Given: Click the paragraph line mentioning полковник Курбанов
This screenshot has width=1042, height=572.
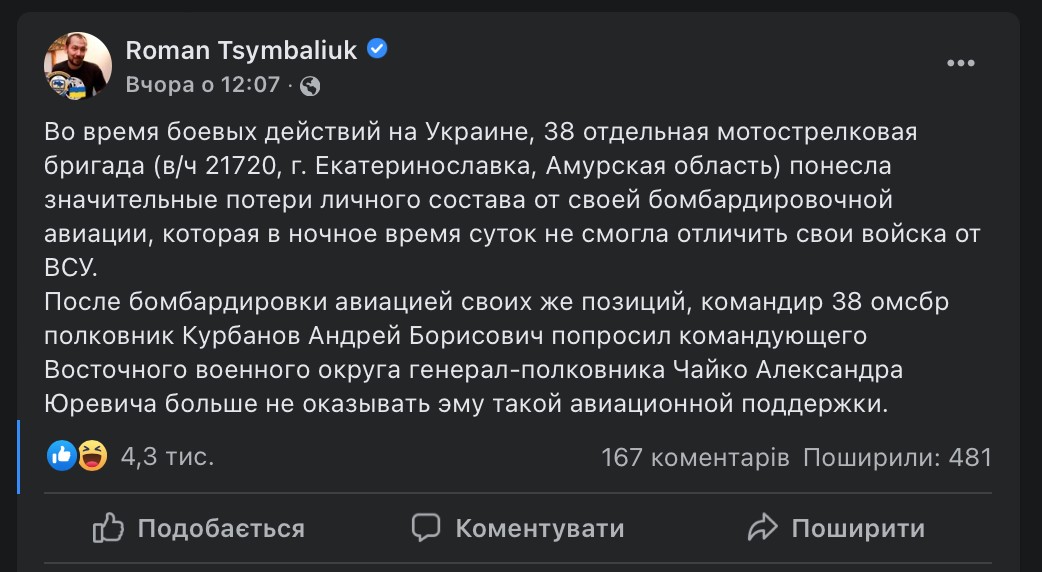Looking at the screenshot, I should point(455,334).
